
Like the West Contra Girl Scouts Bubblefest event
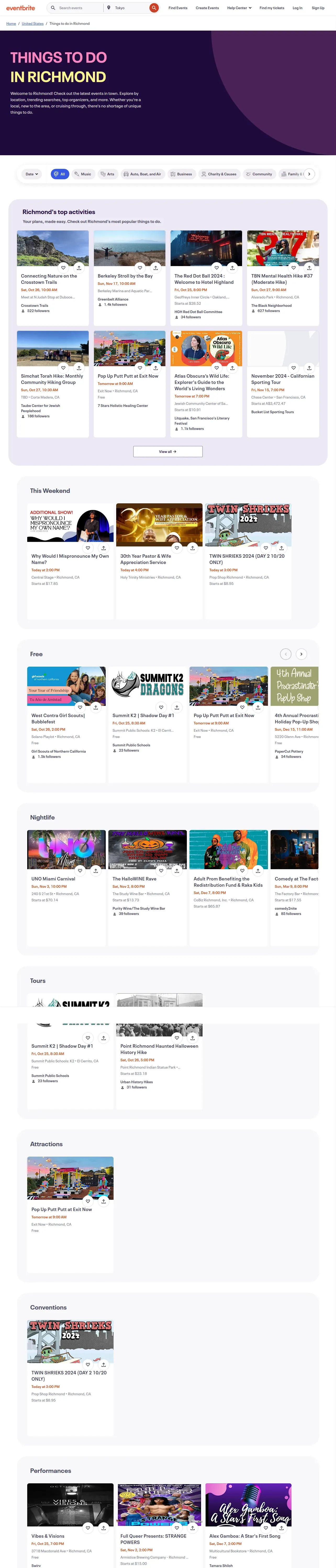tap(80, 707)
